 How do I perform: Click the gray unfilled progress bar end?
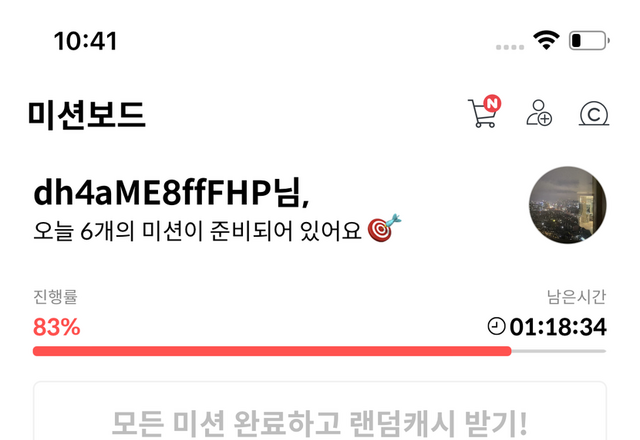pos(559,351)
